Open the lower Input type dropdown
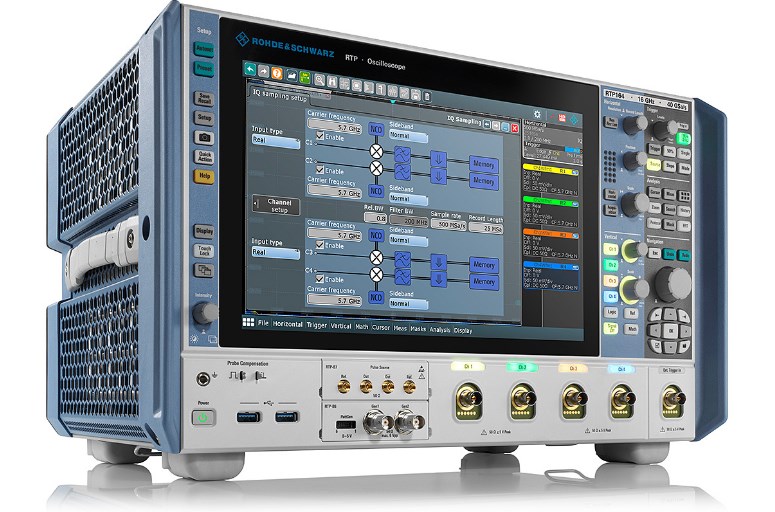The image size is (775, 512). coord(275,253)
